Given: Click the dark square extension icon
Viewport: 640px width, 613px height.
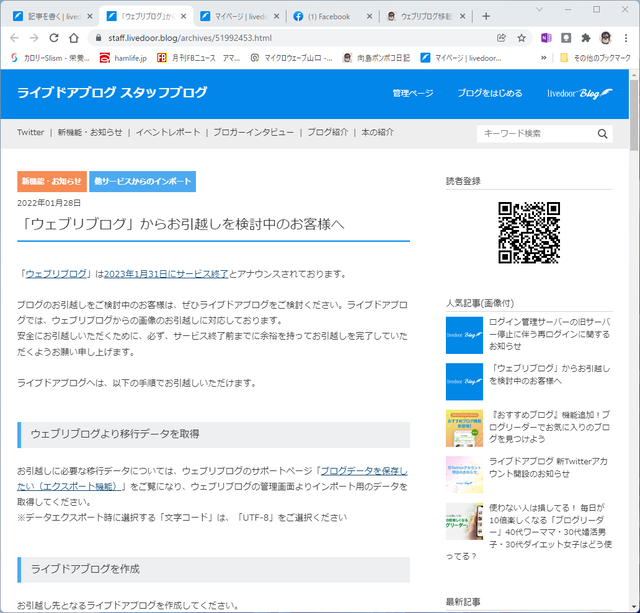Looking at the screenshot, I should coord(566,38).
